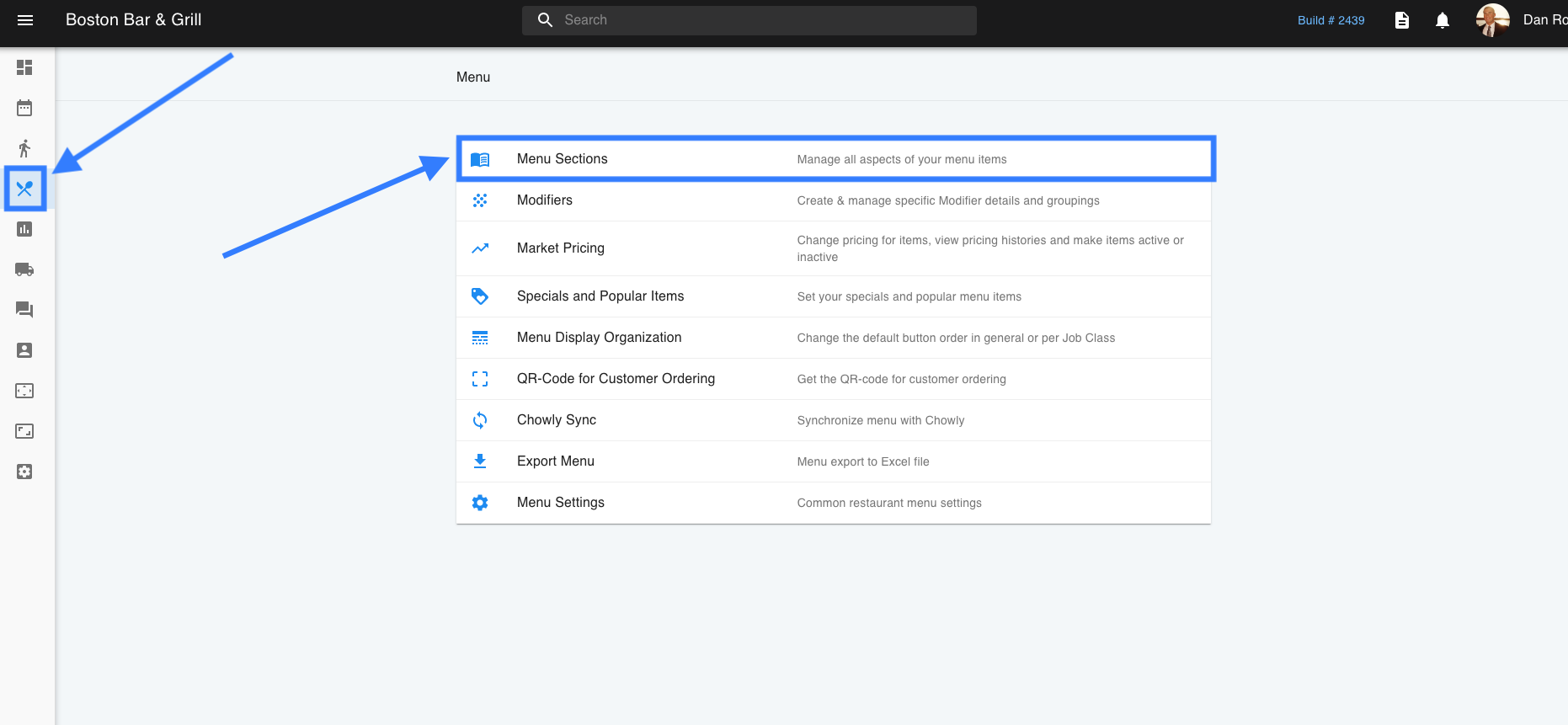Screen dimensions: 1568x725
Task: Click the Build # 2439 link
Action: [x=1331, y=20]
